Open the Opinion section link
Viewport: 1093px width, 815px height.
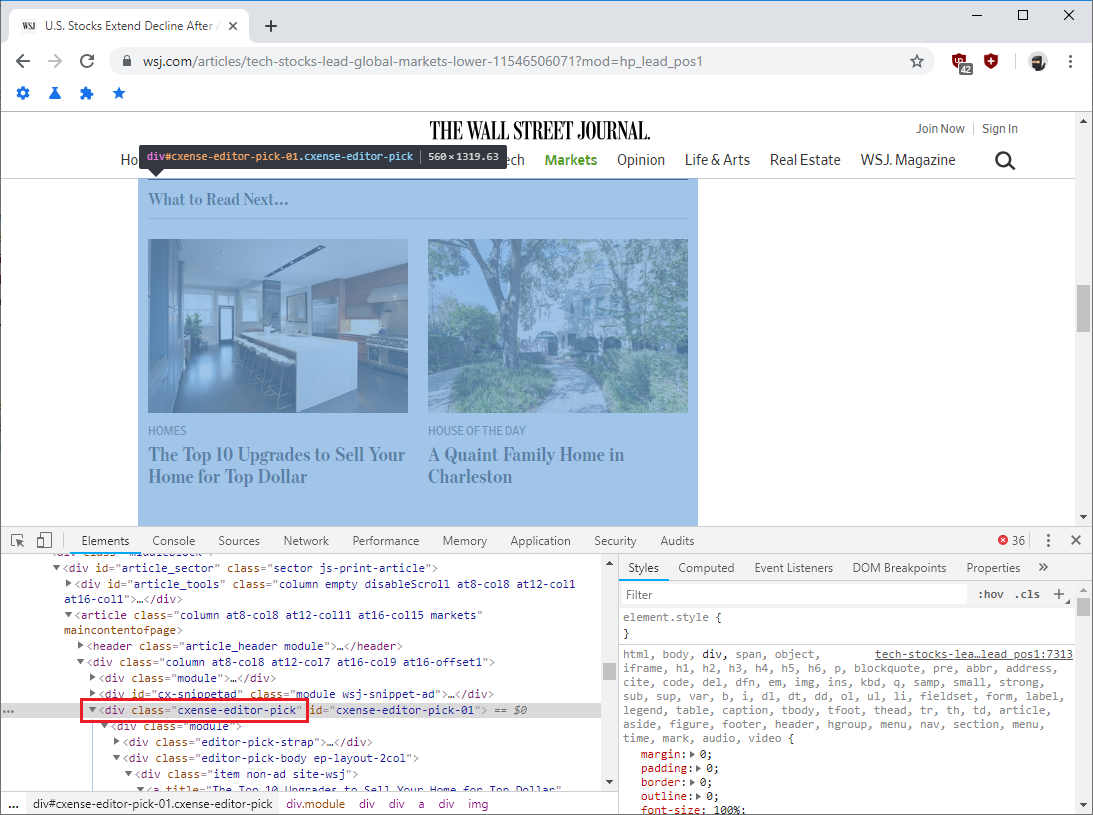[641, 160]
